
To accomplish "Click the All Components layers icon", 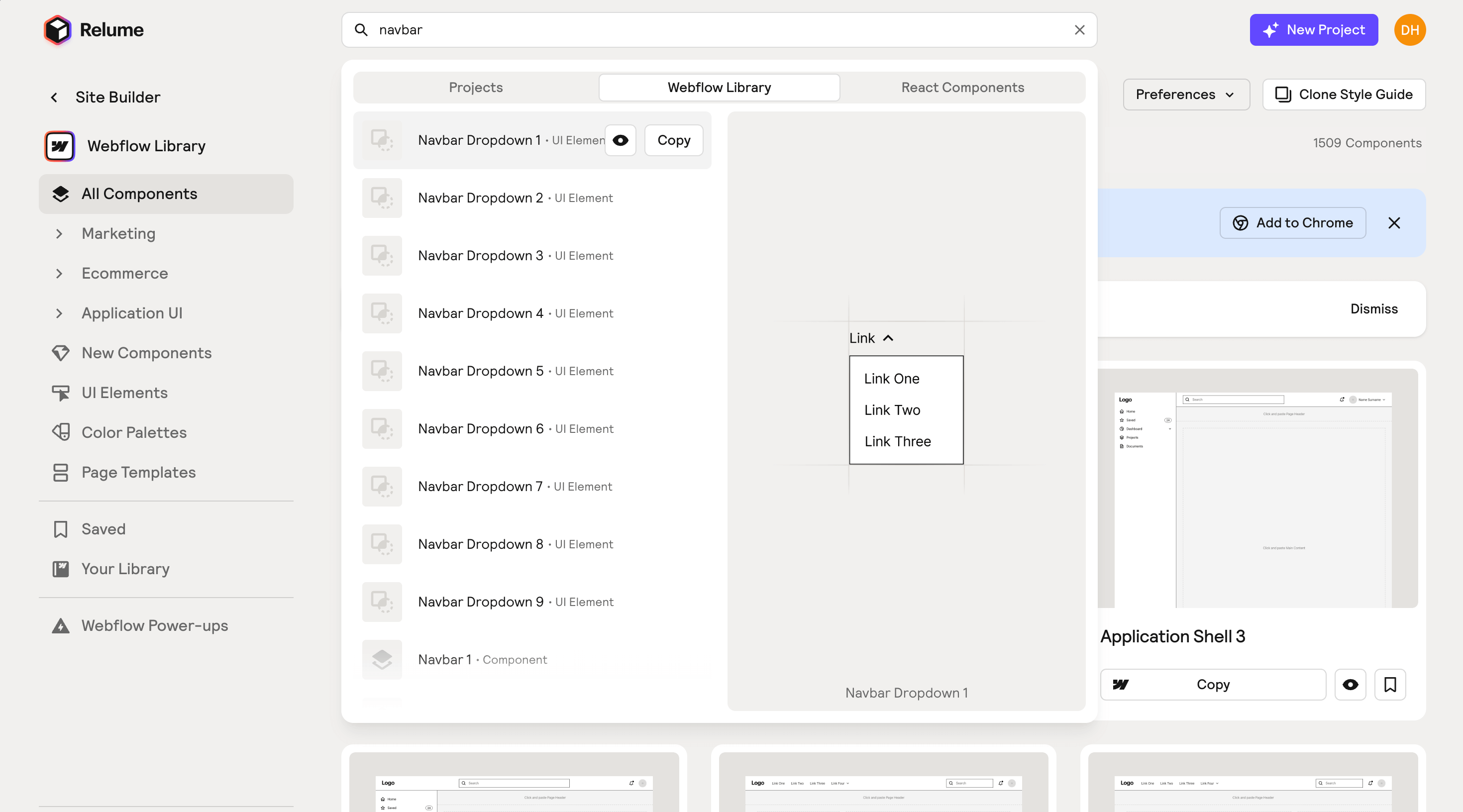I will pyautogui.click(x=60, y=194).
